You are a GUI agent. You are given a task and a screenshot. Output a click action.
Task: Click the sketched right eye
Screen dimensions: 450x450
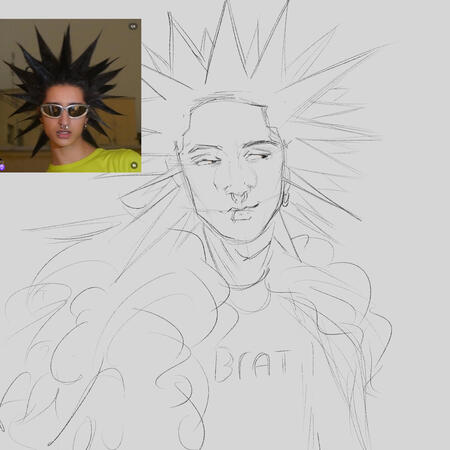(257, 156)
